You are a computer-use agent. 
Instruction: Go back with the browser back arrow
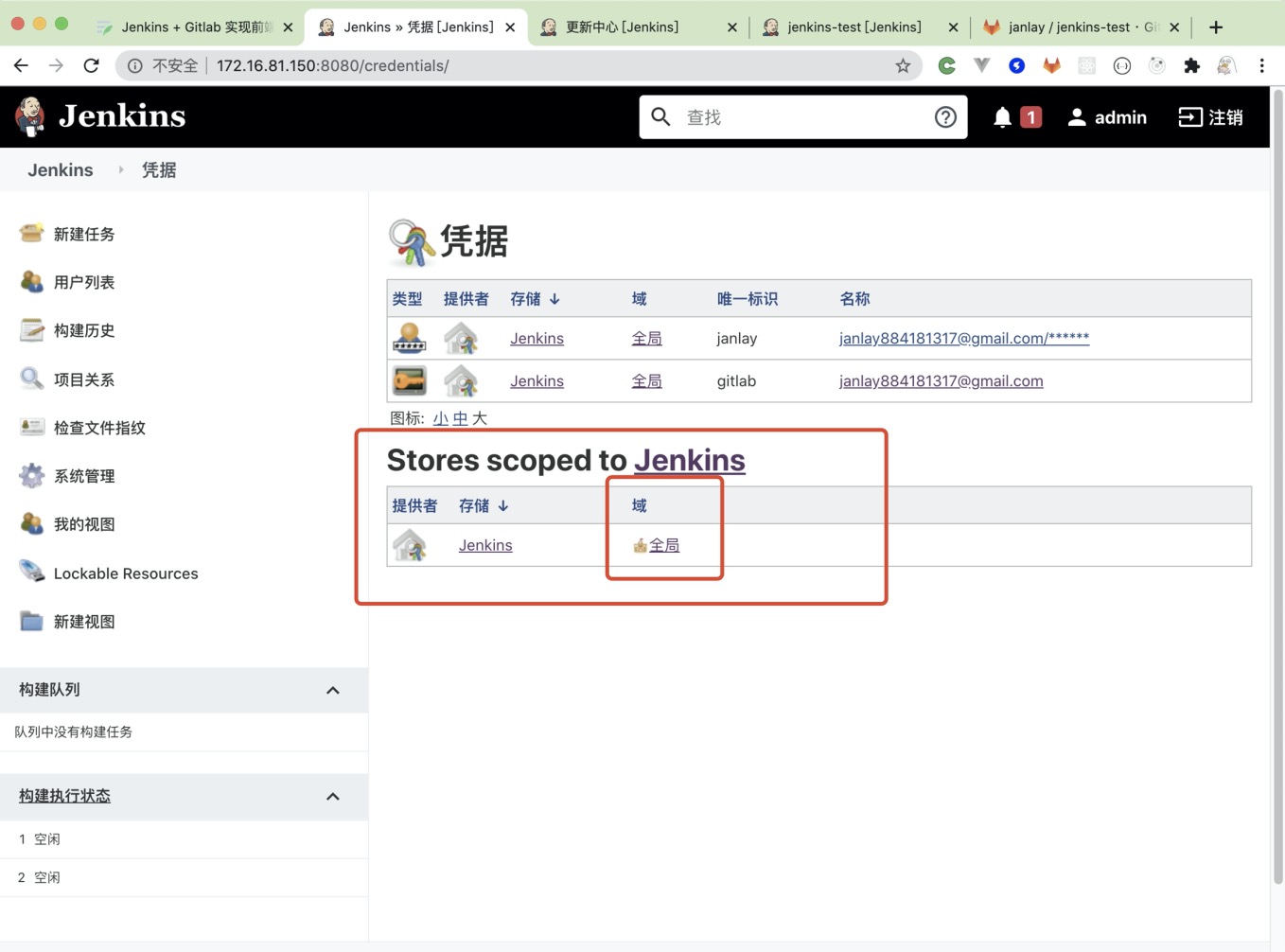21,65
